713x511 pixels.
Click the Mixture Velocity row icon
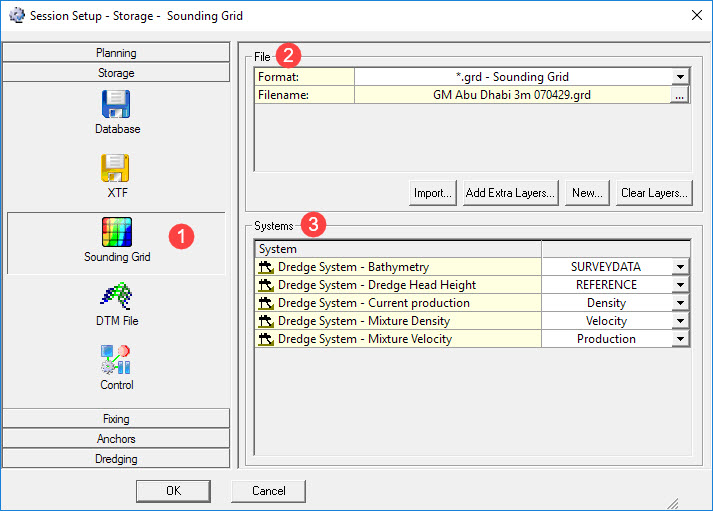(x=266, y=339)
